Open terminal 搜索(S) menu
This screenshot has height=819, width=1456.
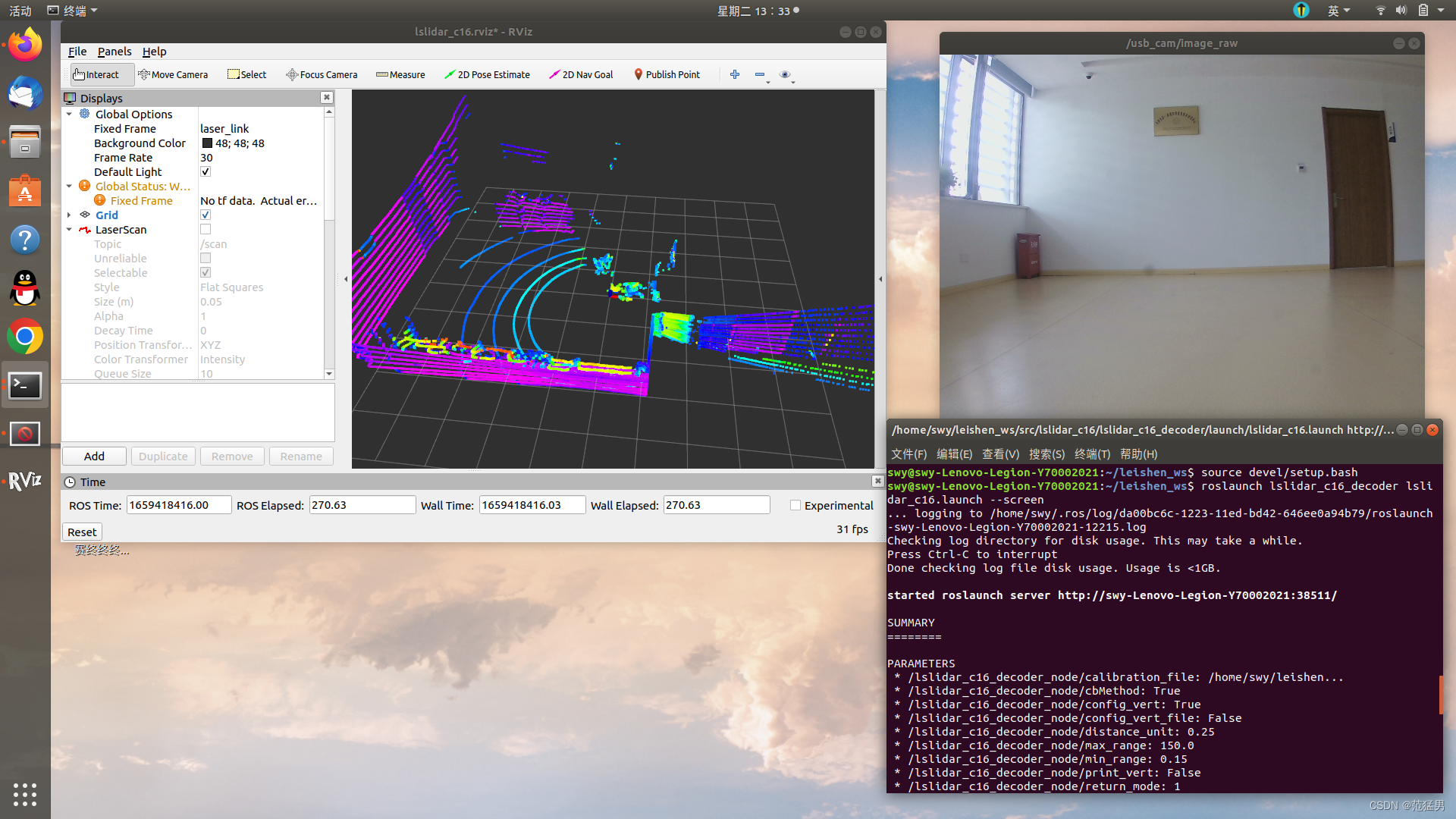[x=1046, y=454]
